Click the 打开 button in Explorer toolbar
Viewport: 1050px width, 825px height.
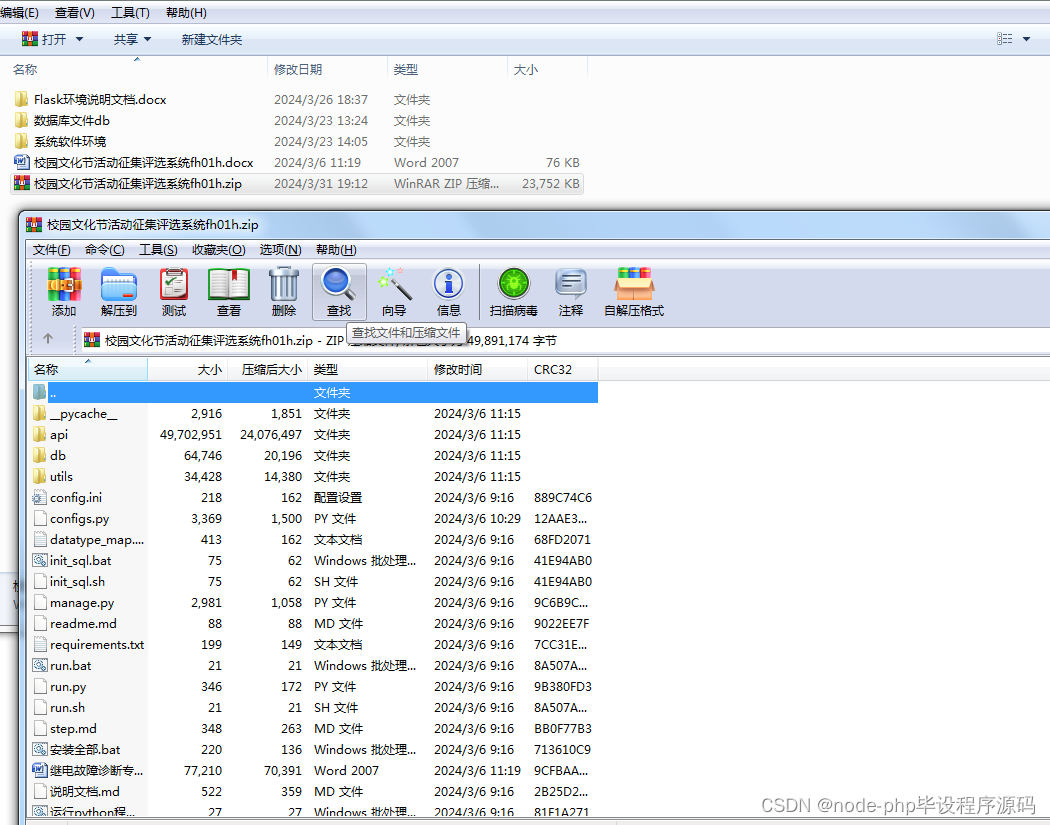52,39
